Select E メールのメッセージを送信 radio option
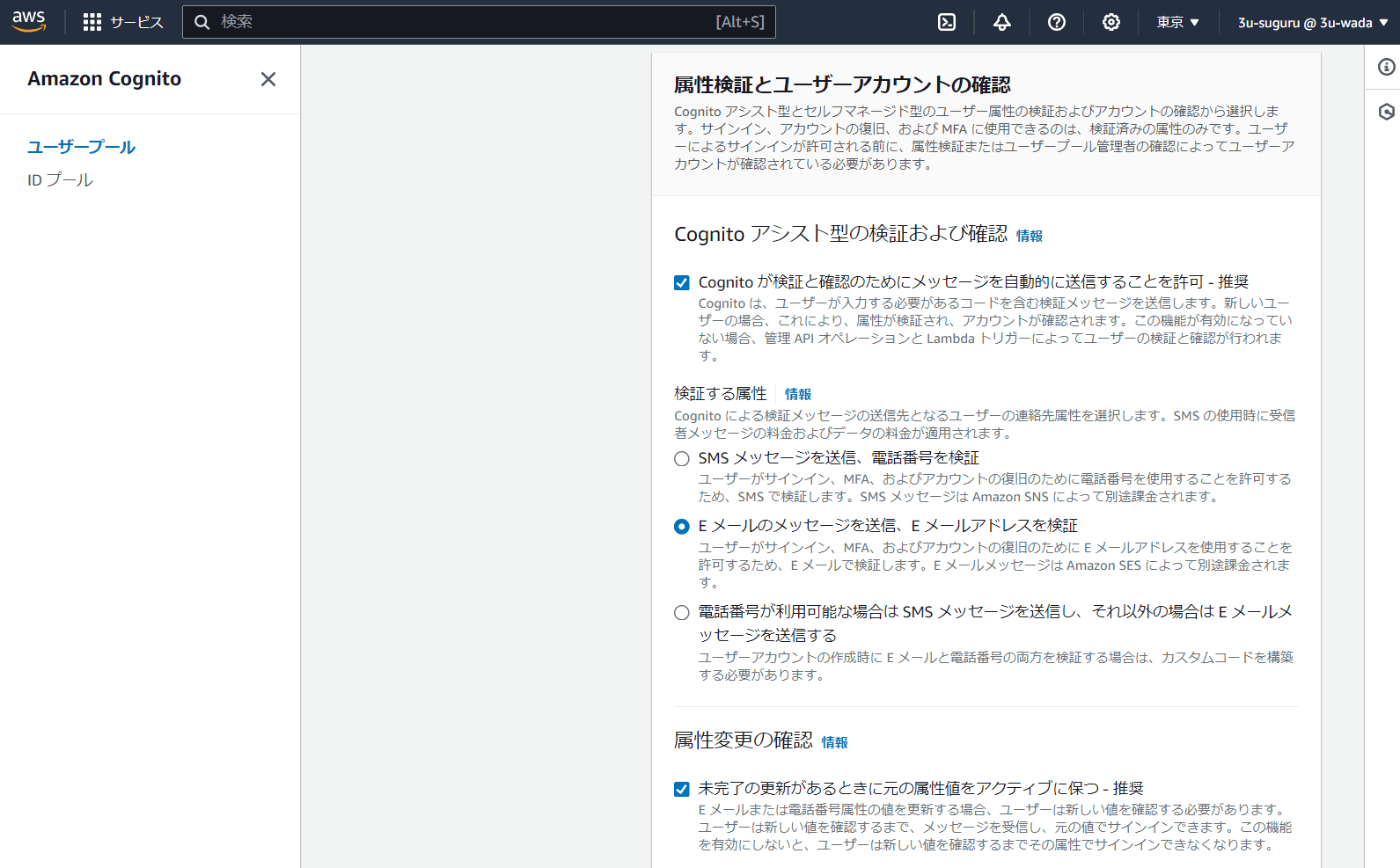1400x868 pixels. [x=682, y=526]
